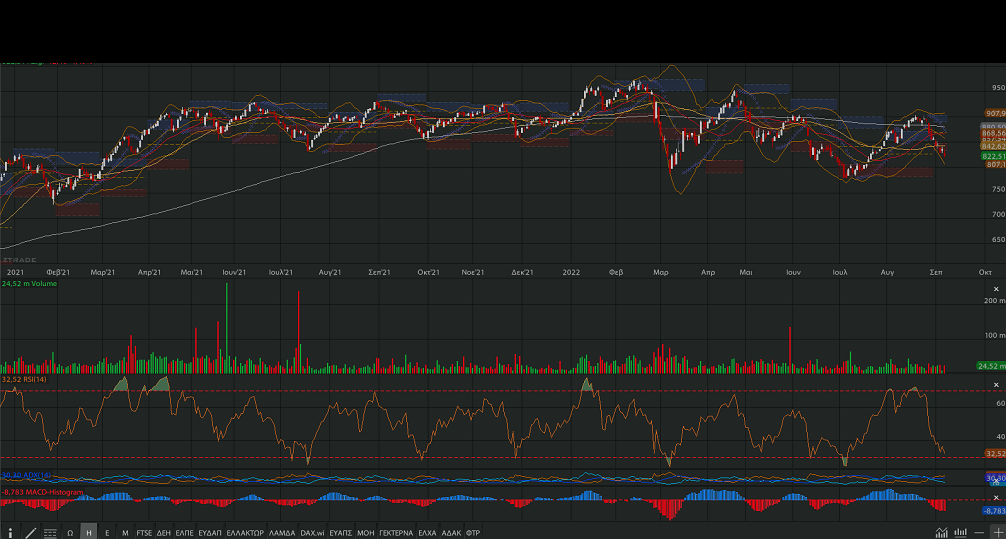Select the H daily timeframe

point(89,532)
